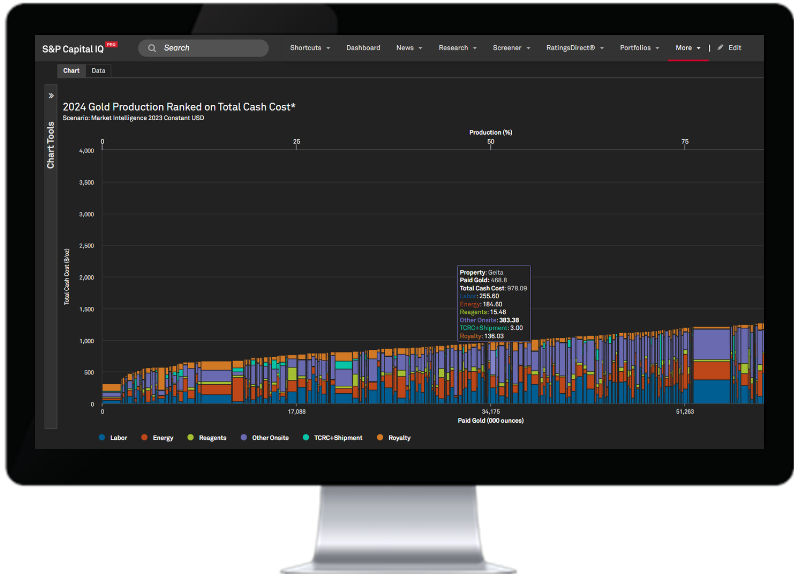
Task: Click the '4,000' y-axis label
Action: [87, 151]
